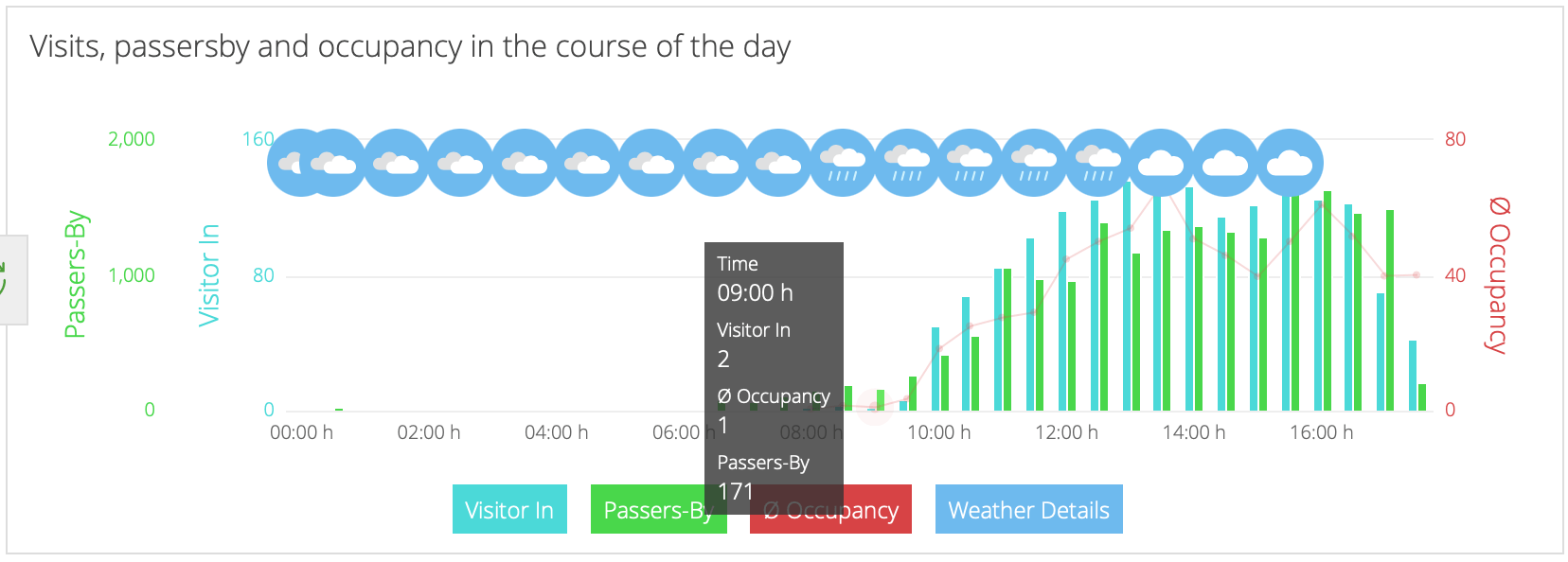Toggle the Visitor In series legend
The width and height of the screenshot is (1568, 562).
click(509, 510)
